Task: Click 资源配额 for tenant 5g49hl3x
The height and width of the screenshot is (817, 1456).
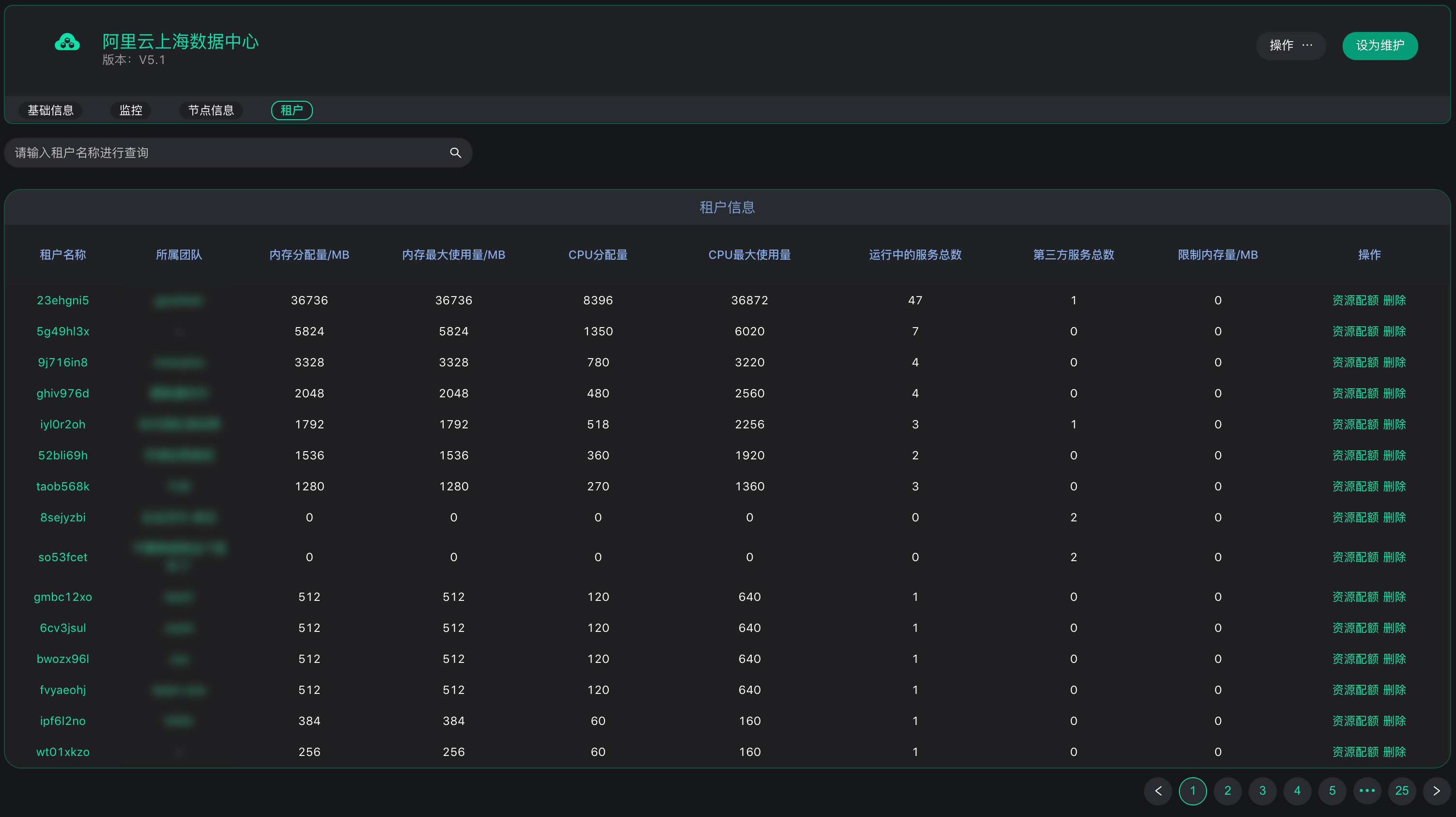Action: coord(1355,331)
